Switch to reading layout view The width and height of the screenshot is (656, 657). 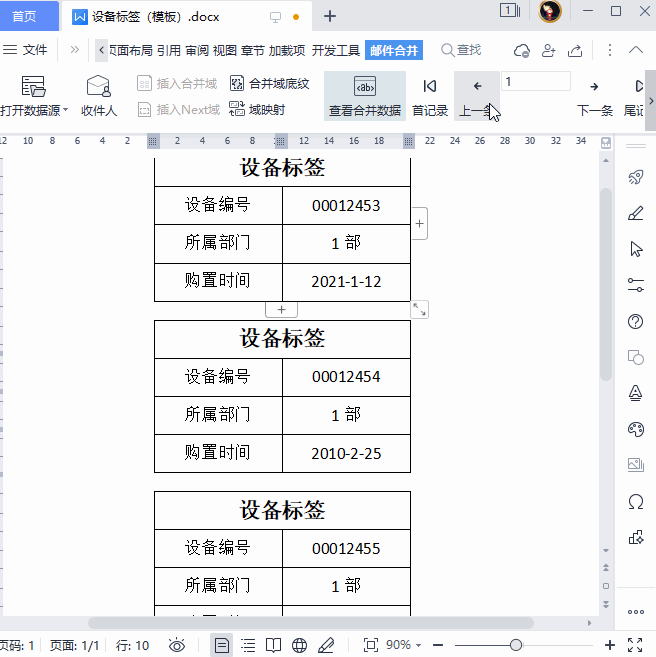point(274,645)
